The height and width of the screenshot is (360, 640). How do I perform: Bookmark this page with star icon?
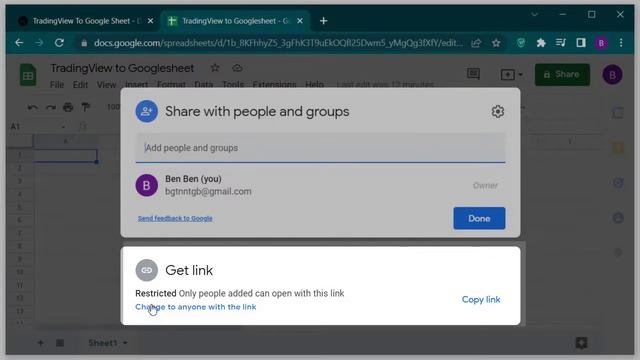496,43
